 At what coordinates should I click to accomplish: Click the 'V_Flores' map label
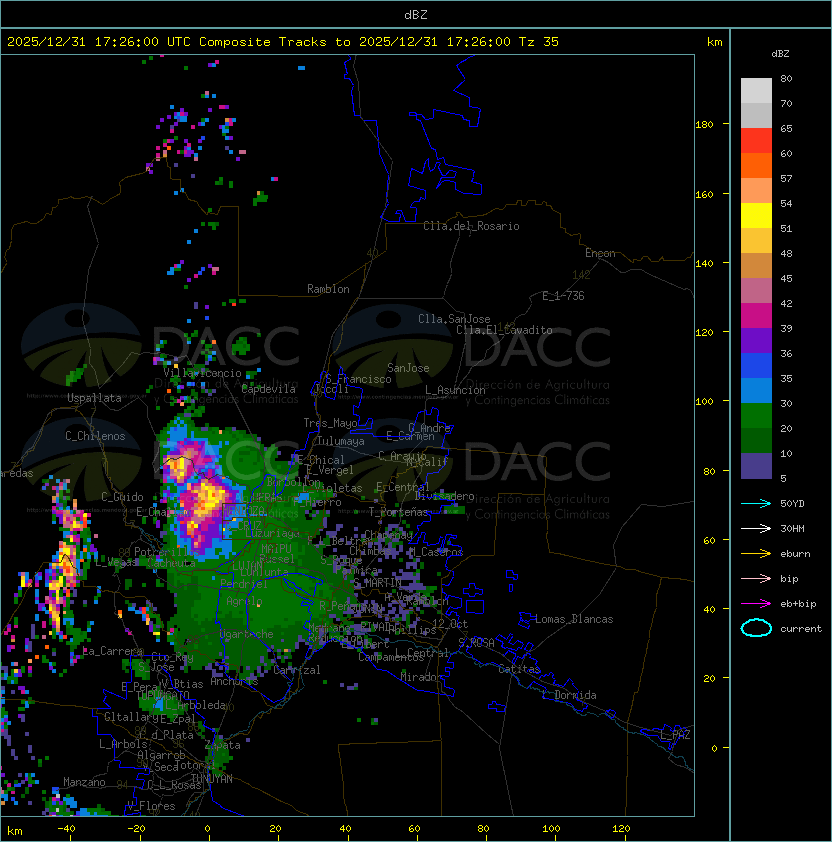click(151, 806)
